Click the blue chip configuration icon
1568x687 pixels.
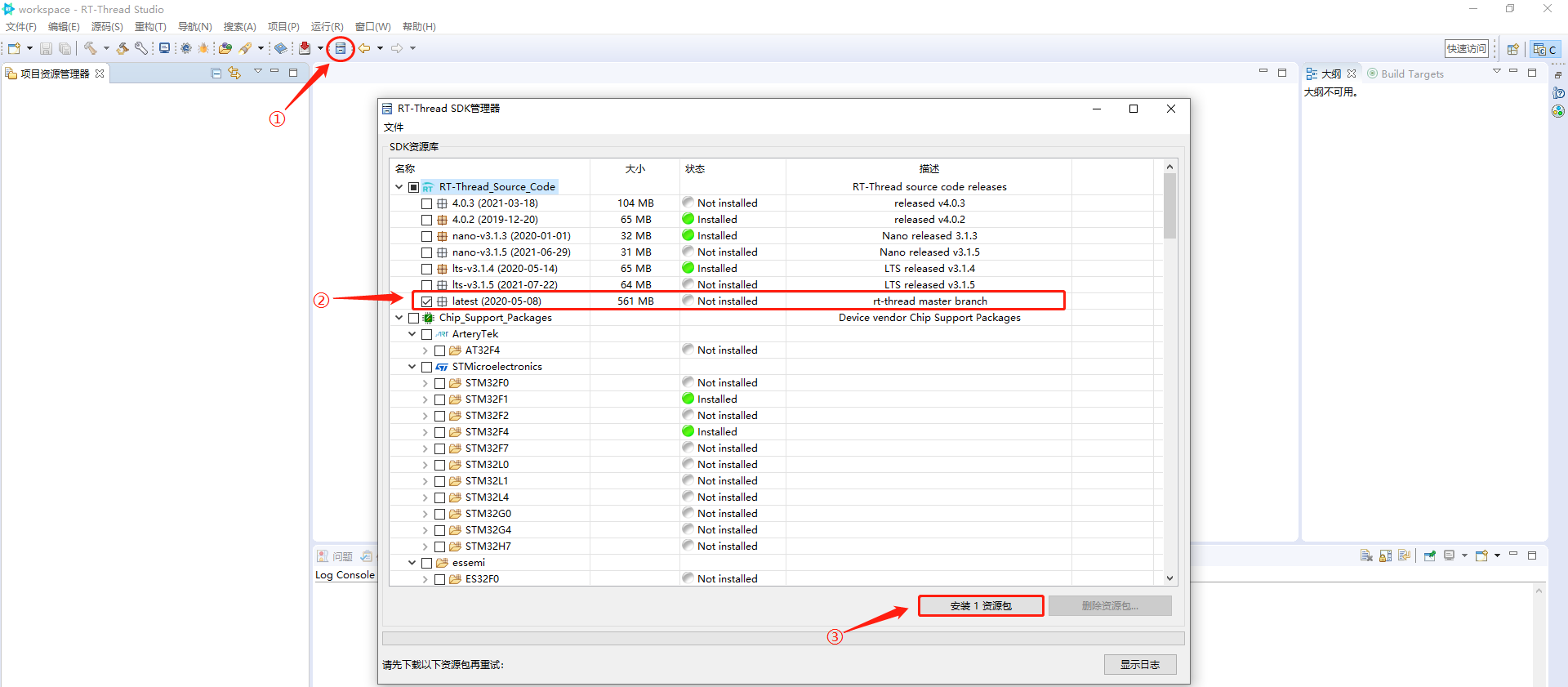186,49
